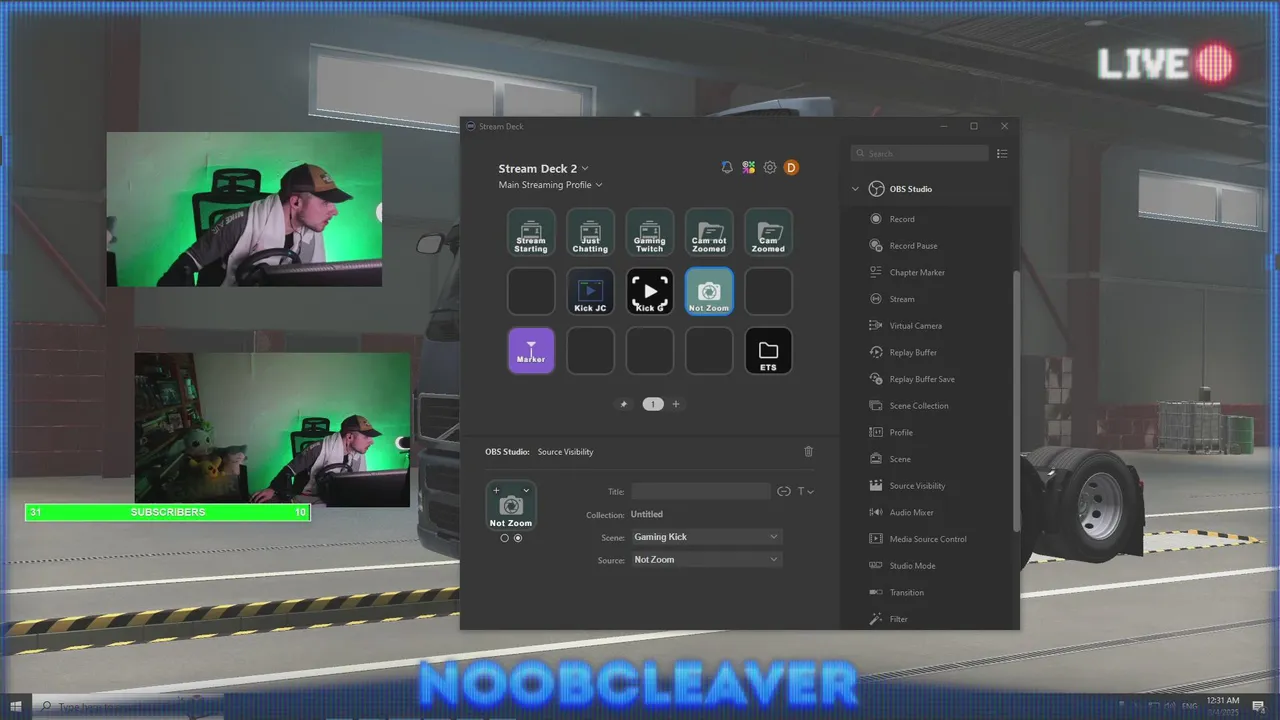
Task: Open the Scene dropdown showing Gaming Kick
Action: pos(706,537)
